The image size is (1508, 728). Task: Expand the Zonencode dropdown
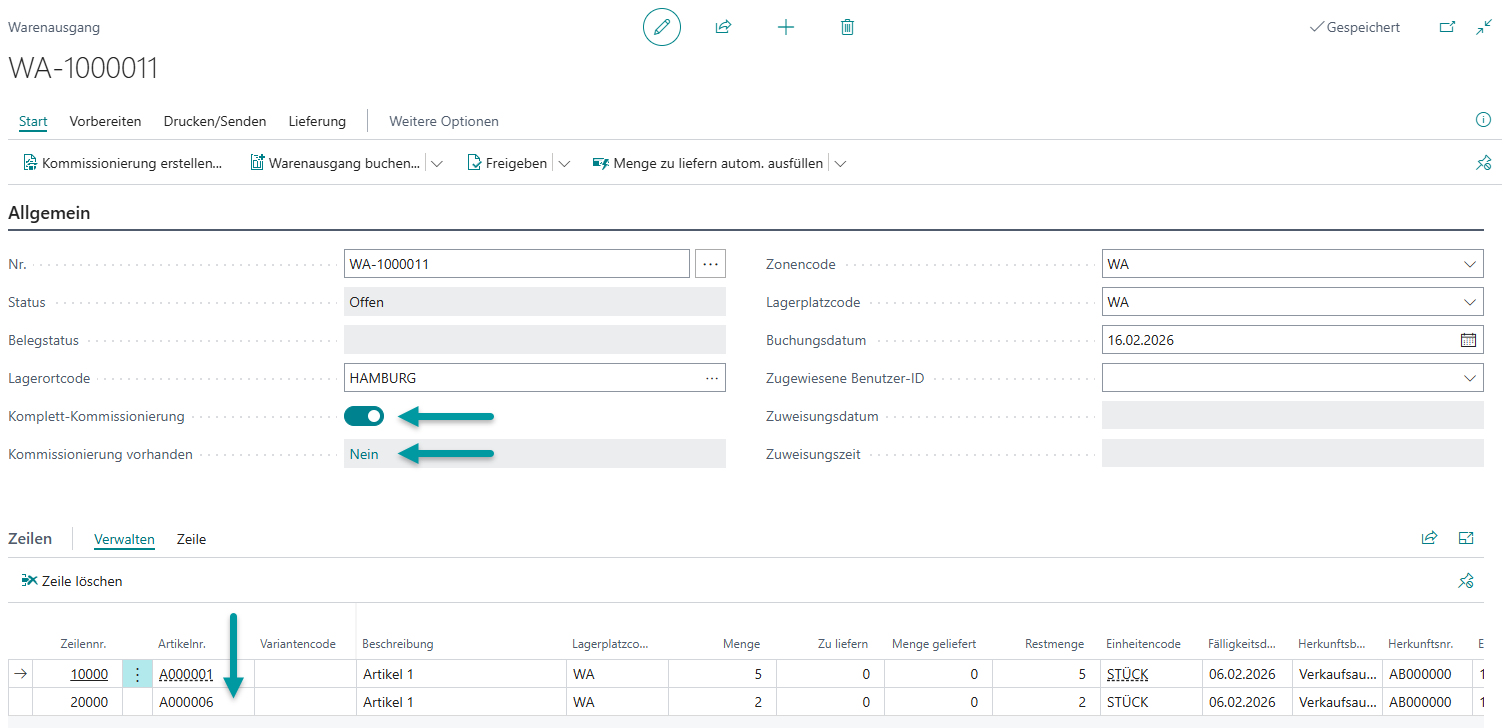click(x=1470, y=265)
